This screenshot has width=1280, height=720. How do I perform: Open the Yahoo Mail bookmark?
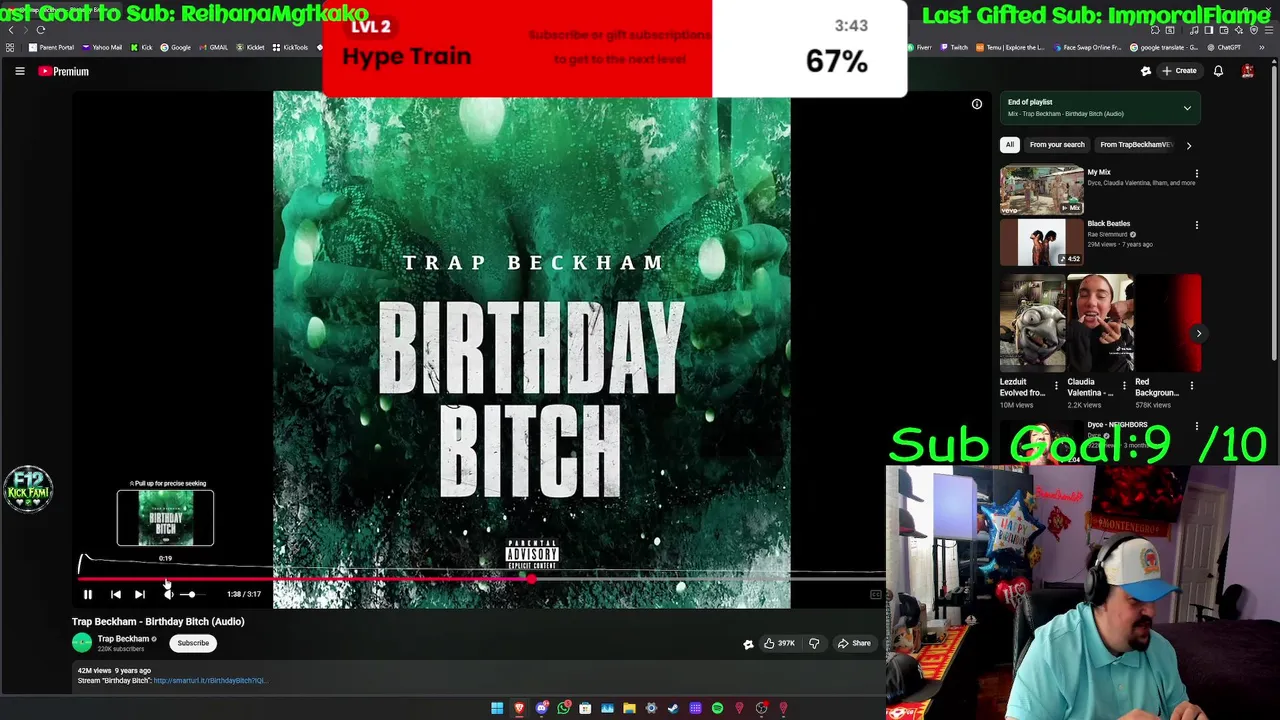coord(102,47)
